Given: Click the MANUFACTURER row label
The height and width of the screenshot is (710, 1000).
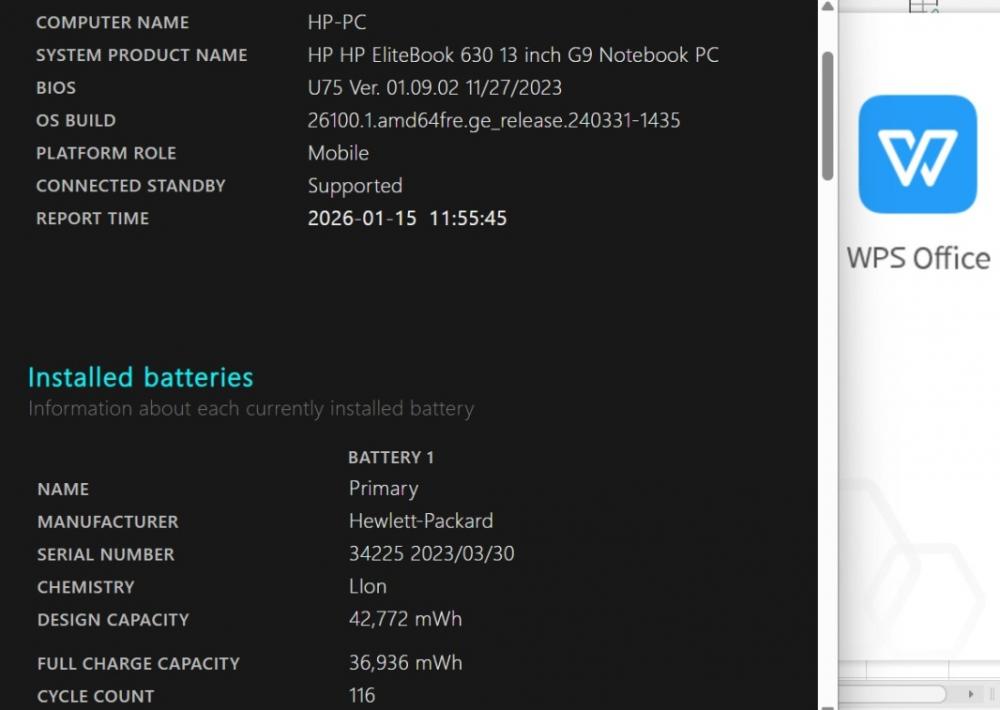Looking at the screenshot, I should 108,522.
